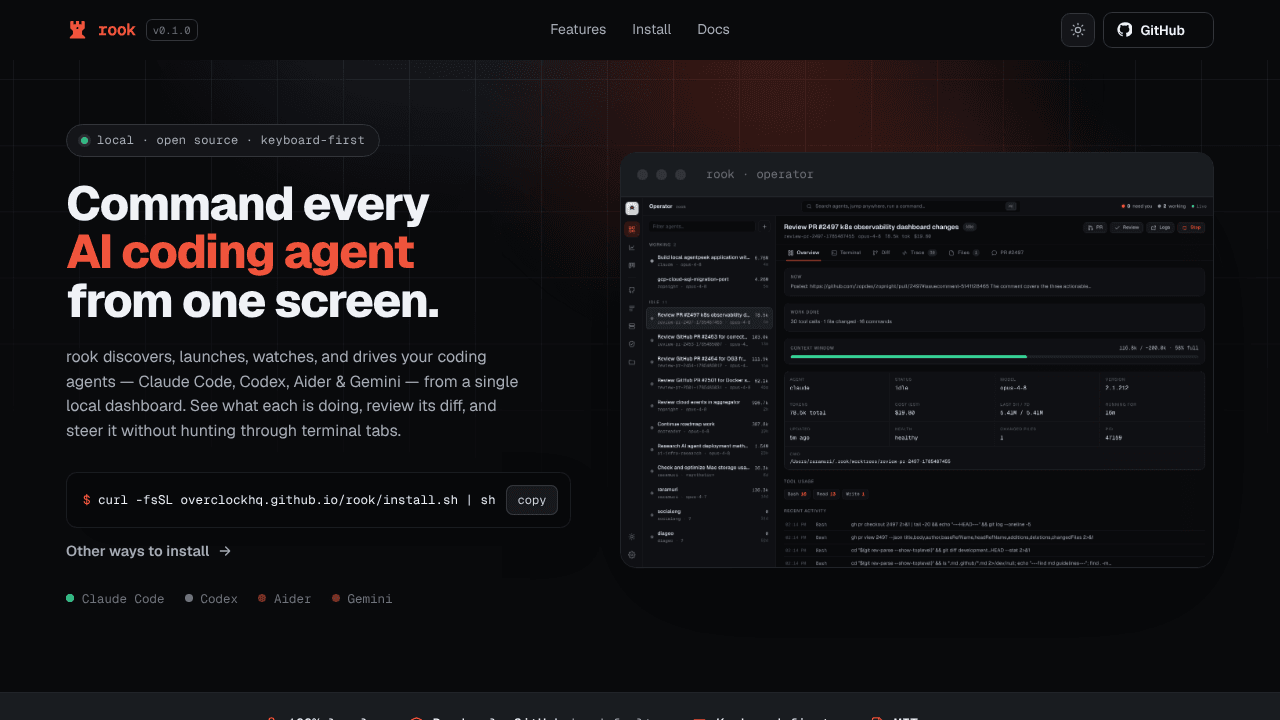This screenshot has width=1280, height=720.
Task: Go to the Features section
Action: tap(578, 30)
